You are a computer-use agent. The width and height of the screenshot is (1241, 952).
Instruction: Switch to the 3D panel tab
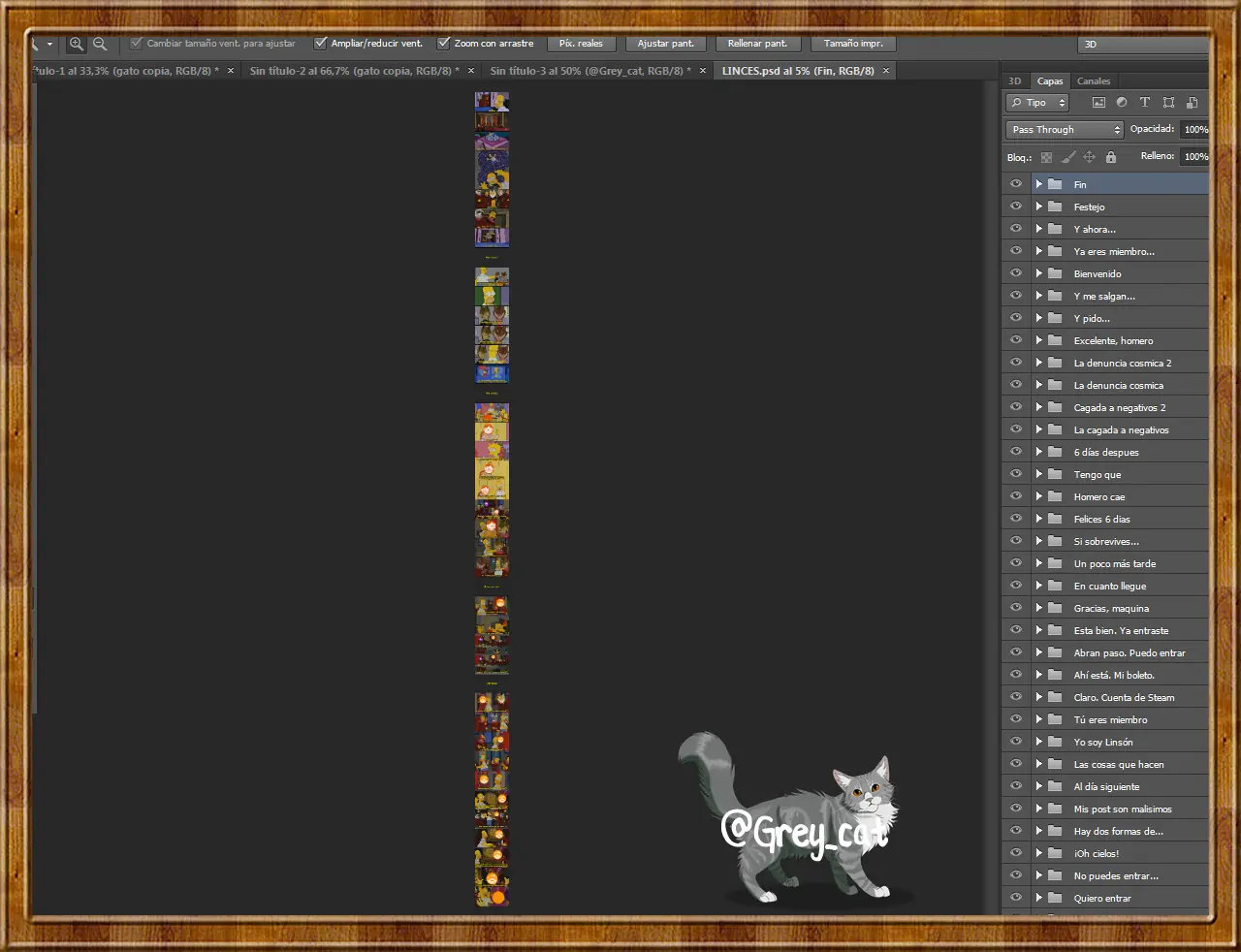pos(1015,81)
